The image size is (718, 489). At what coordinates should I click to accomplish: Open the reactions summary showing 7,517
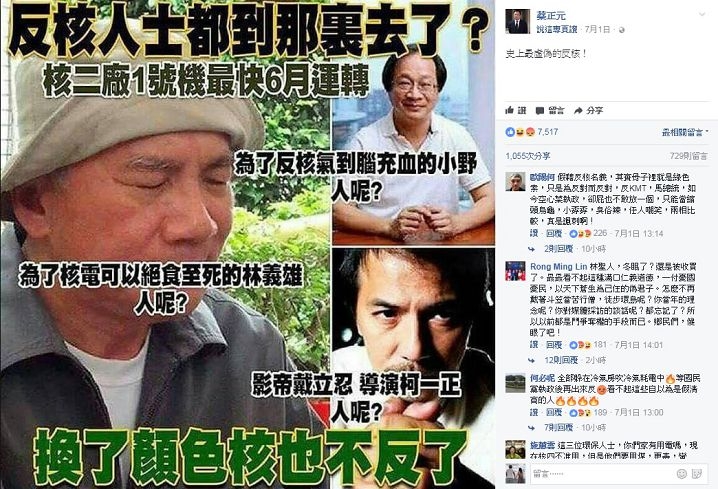click(532, 132)
